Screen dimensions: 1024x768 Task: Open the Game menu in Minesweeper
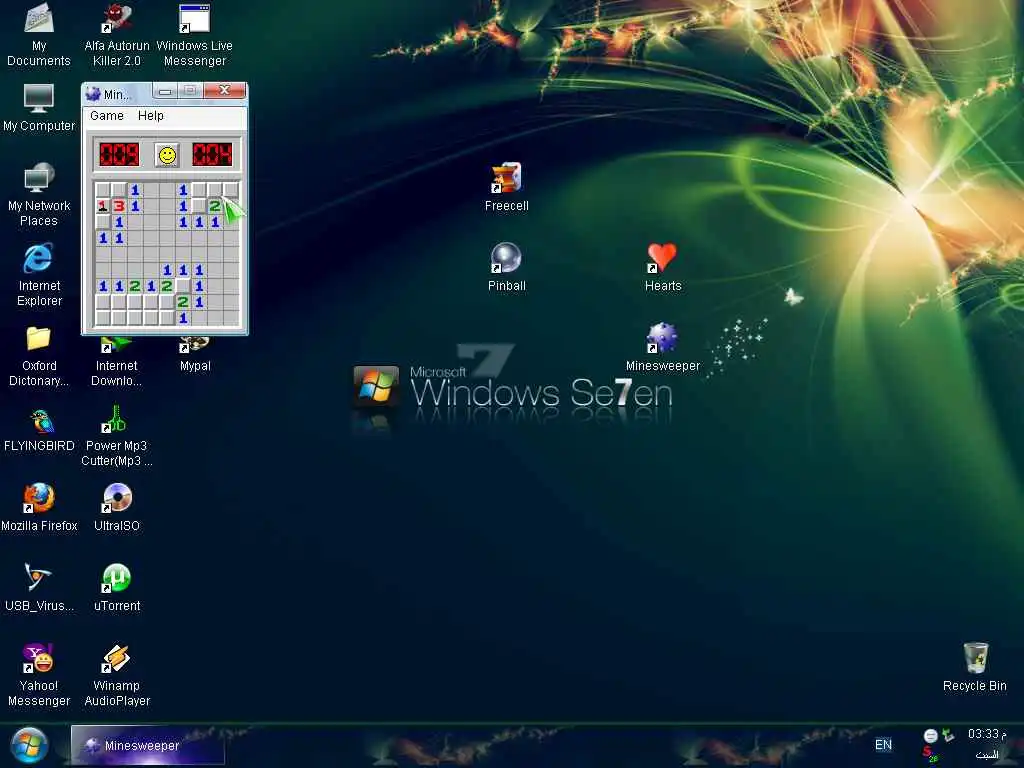[106, 116]
